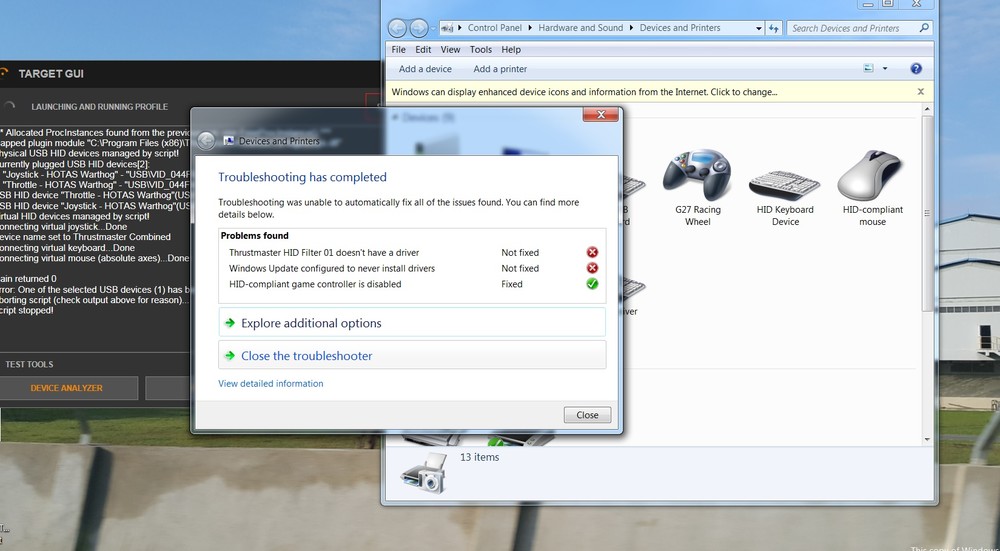
Task: Click the back arrow in the troubleshooter dialog
Action: pos(206,140)
